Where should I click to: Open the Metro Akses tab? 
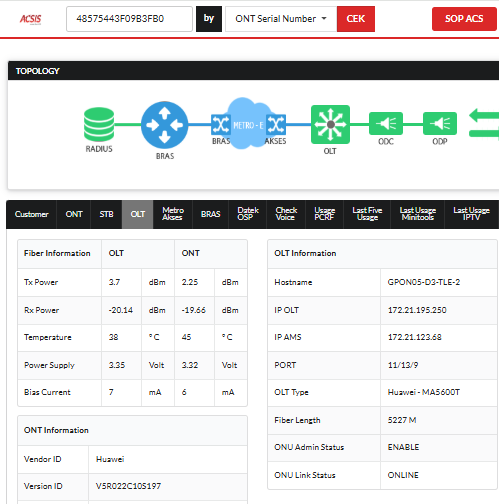(x=173, y=214)
